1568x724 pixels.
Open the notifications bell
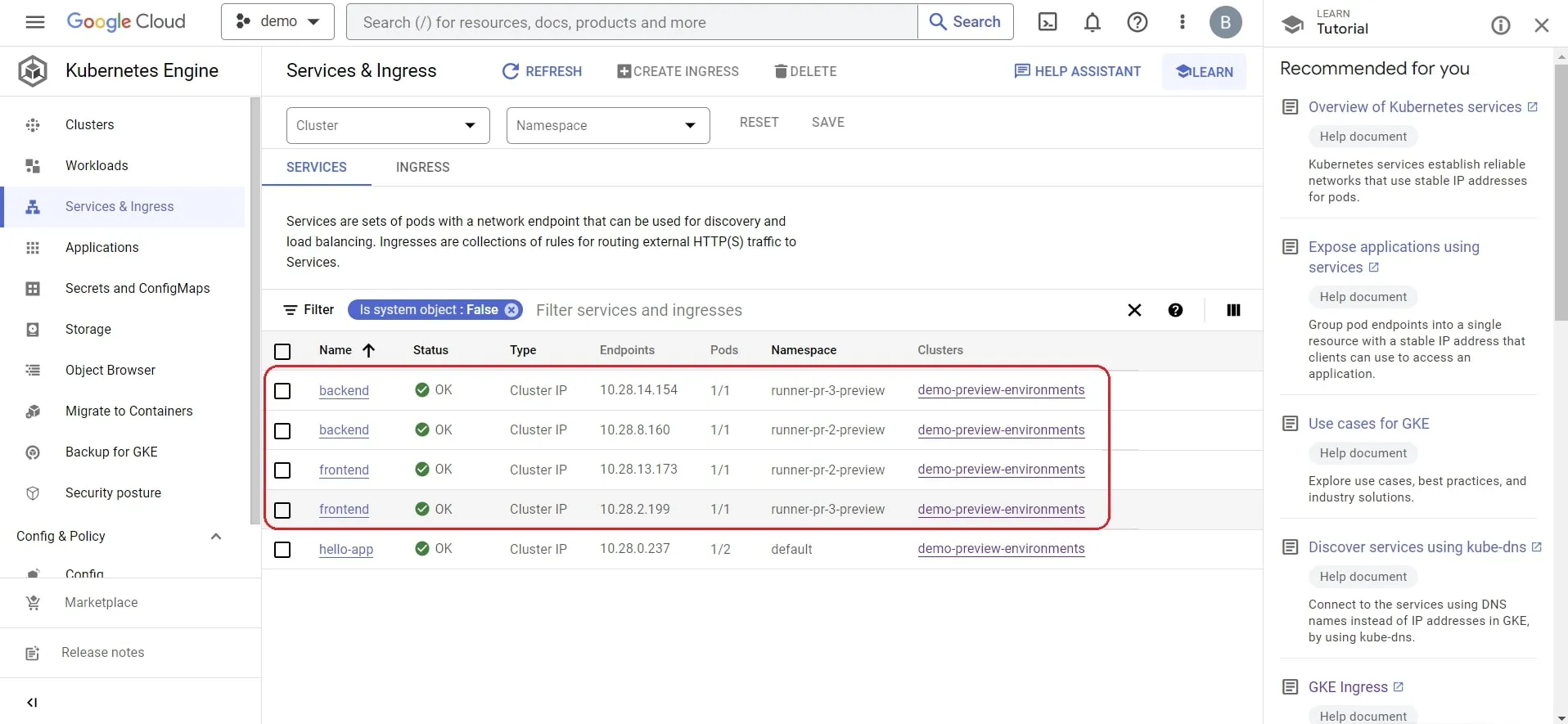[1093, 22]
